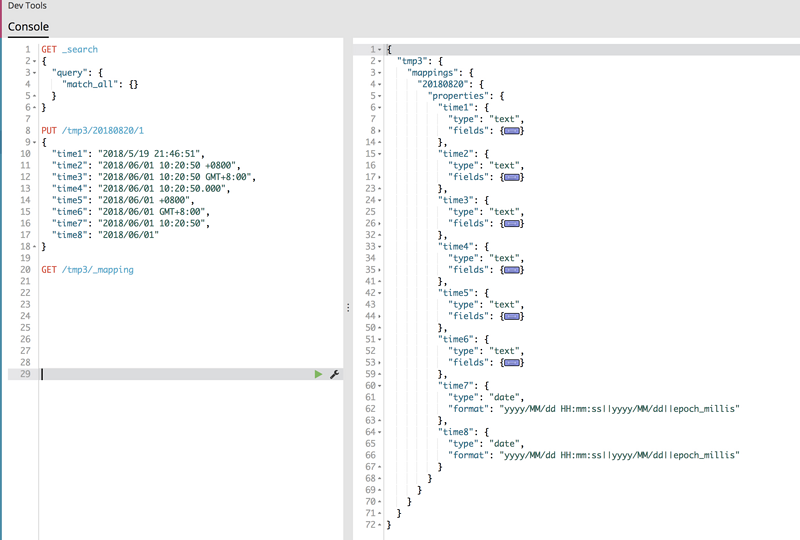Collapse the properties object at response line 5
This screenshot has width=800, height=540.
pos(380,96)
